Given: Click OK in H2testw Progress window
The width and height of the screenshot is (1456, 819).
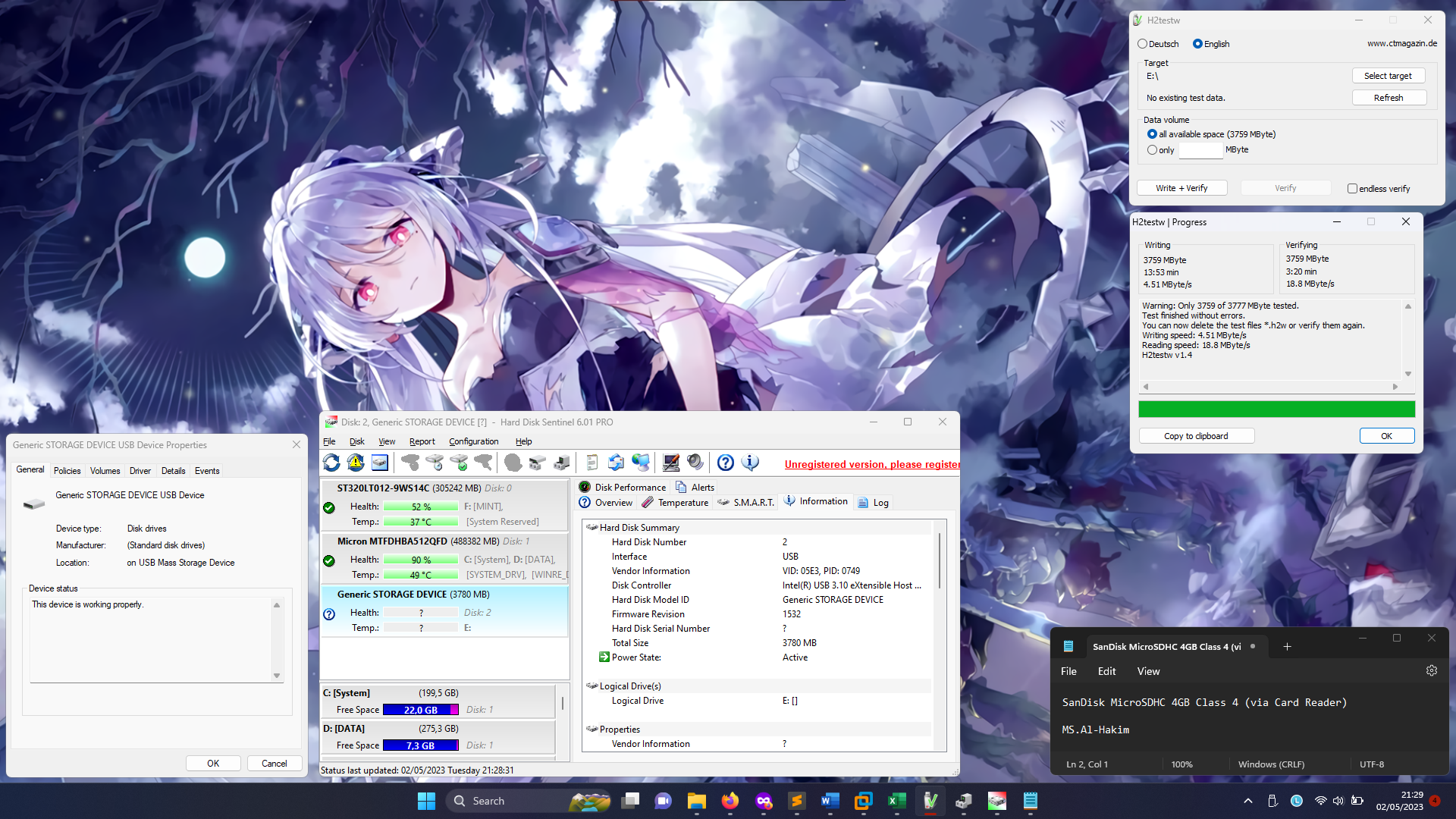Looking at the screenshot, I should coord(1386,436).
